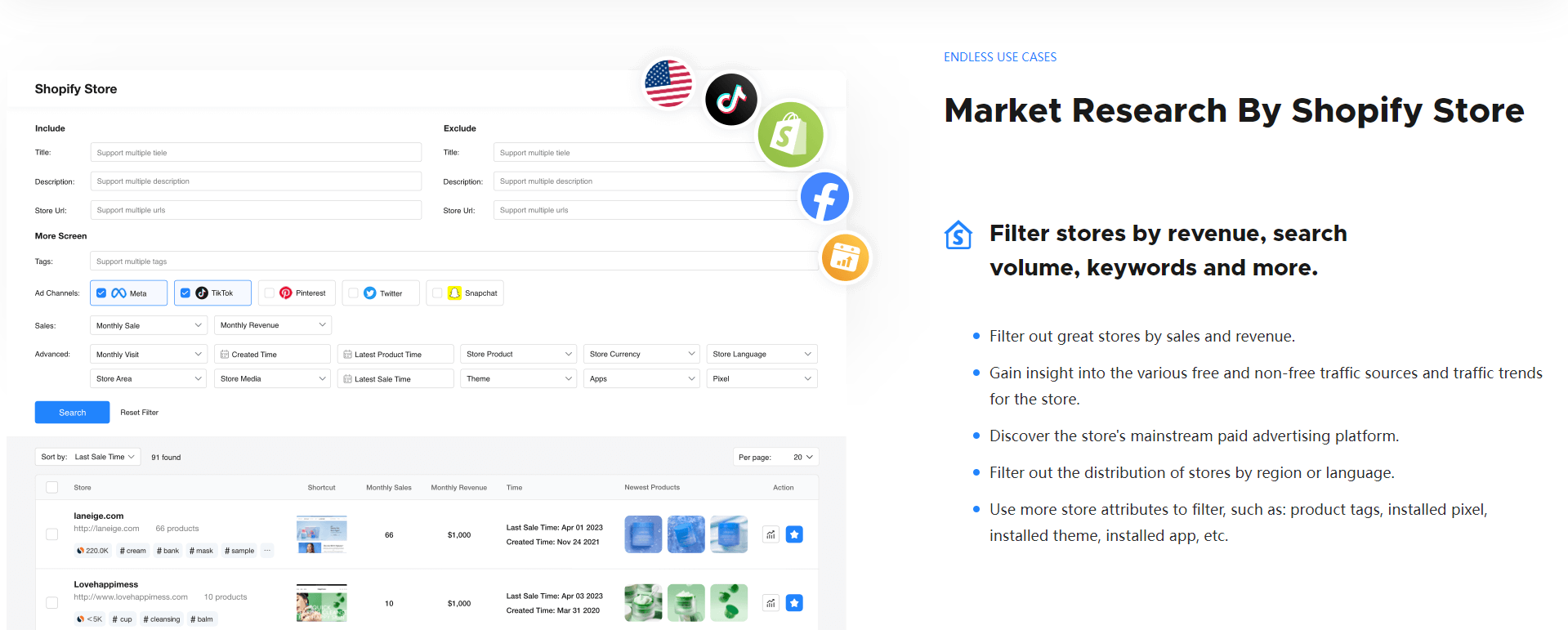Click the blue Facebook round icon
Viewport: 1568px width, 630px height.
(x=824, y=197)
